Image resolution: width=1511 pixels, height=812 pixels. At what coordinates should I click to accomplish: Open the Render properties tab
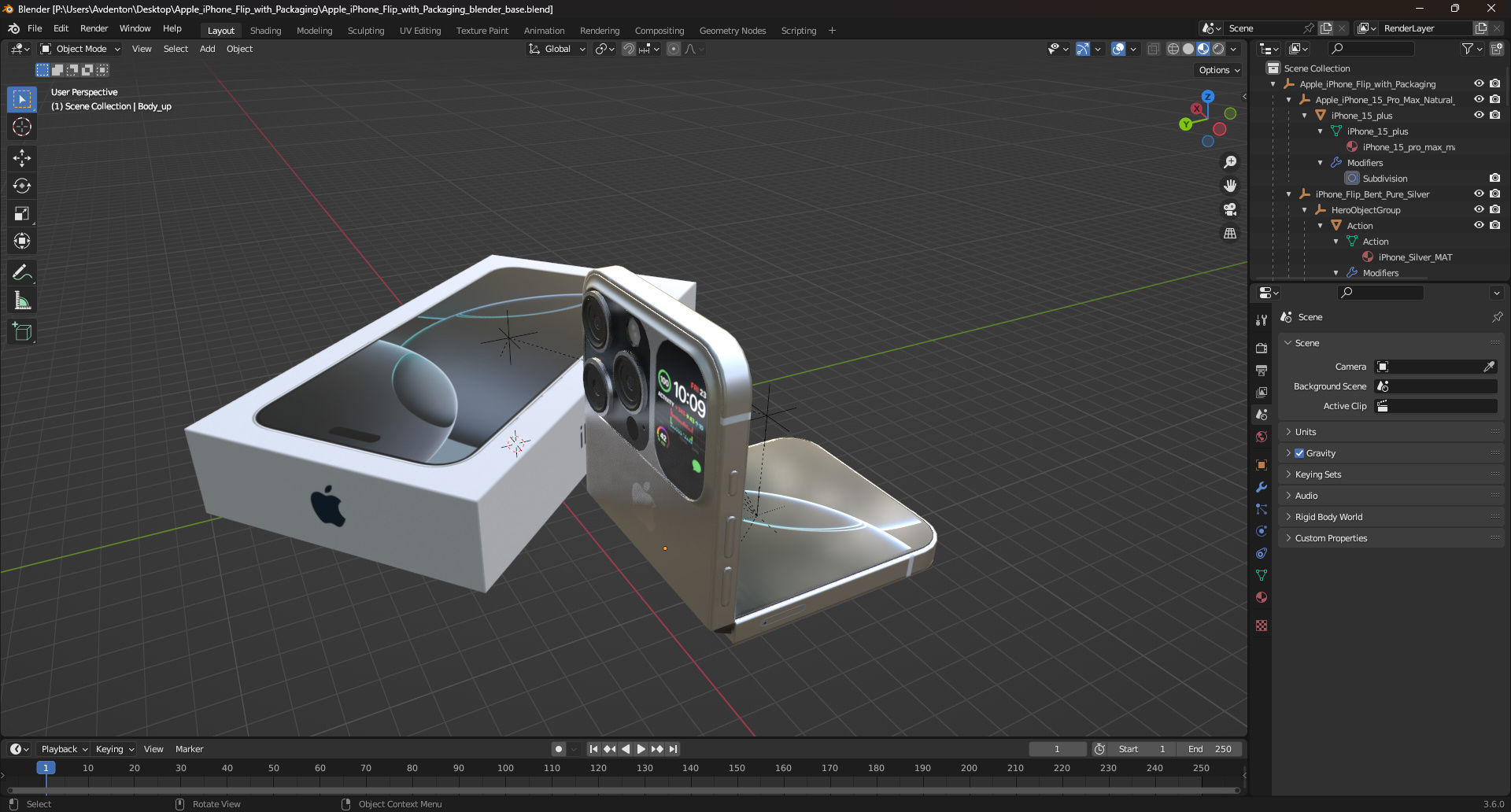(1262, 348)
